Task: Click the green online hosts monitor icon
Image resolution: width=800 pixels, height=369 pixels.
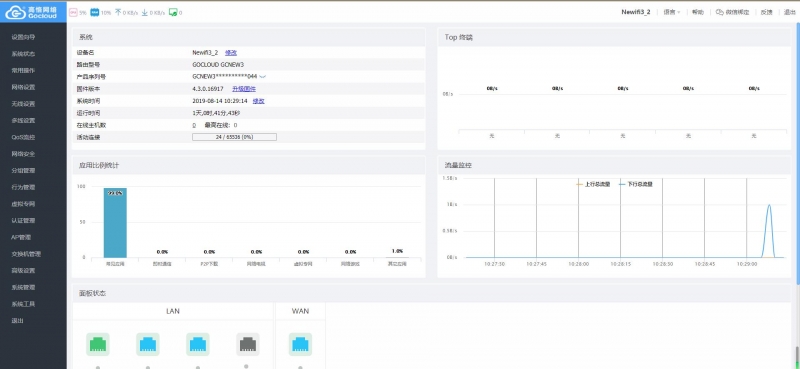Action: [173, 12]
